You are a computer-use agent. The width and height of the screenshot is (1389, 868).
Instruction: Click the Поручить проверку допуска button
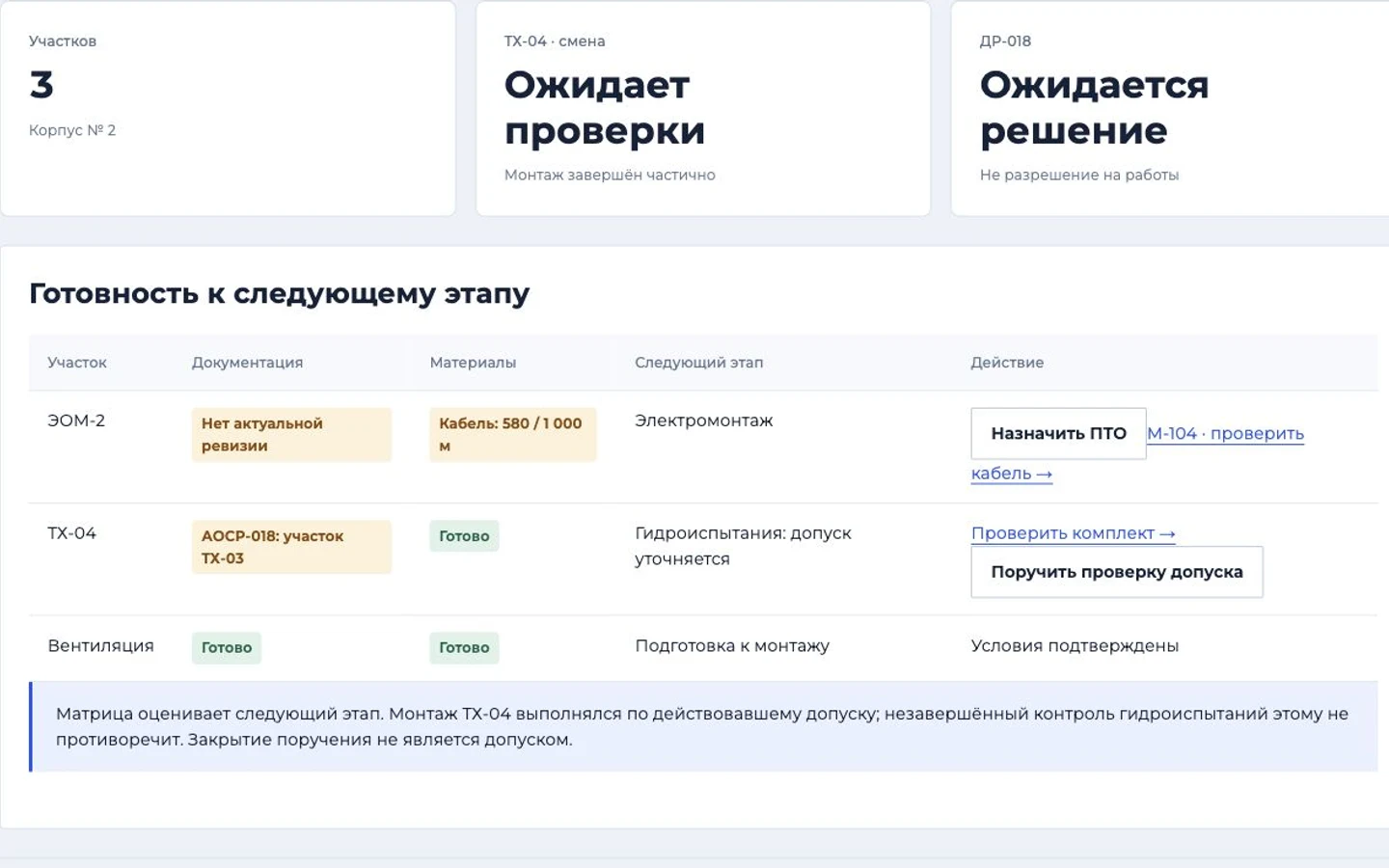tap(1117, 572)
